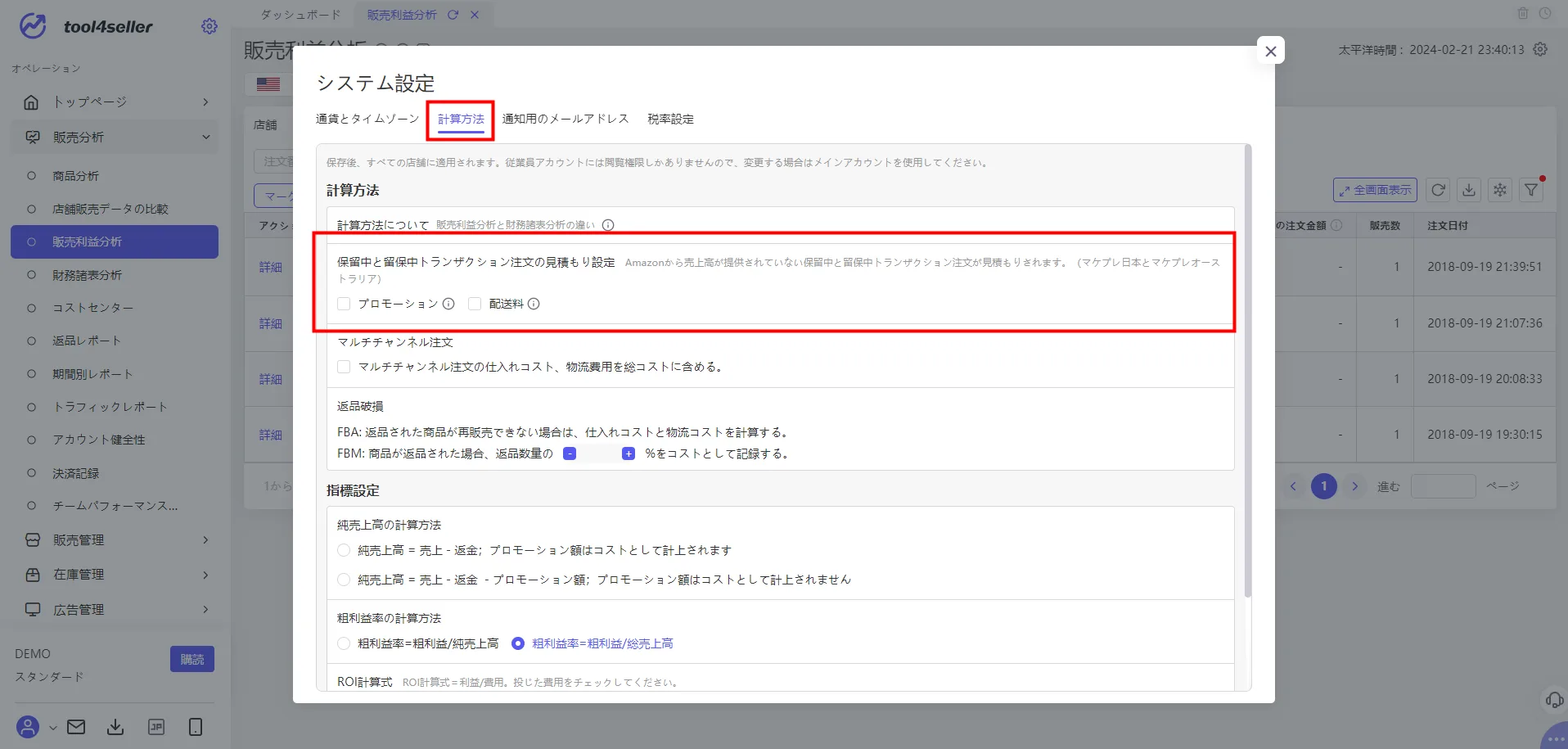
Task: Click the 購読 subscribe button
Action: [192, 659]
